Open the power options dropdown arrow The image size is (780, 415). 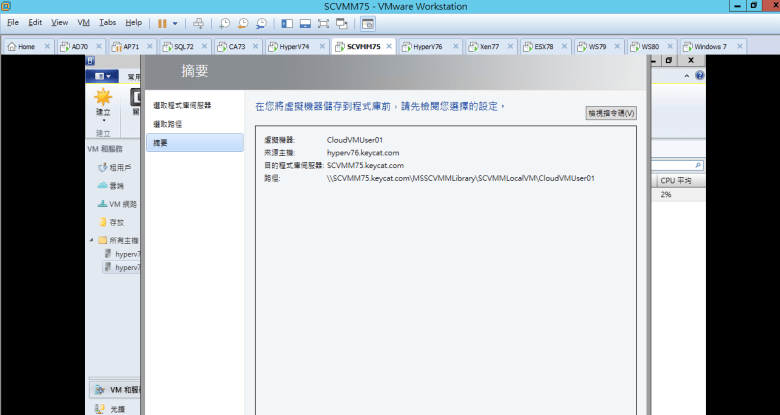point(176,22)
